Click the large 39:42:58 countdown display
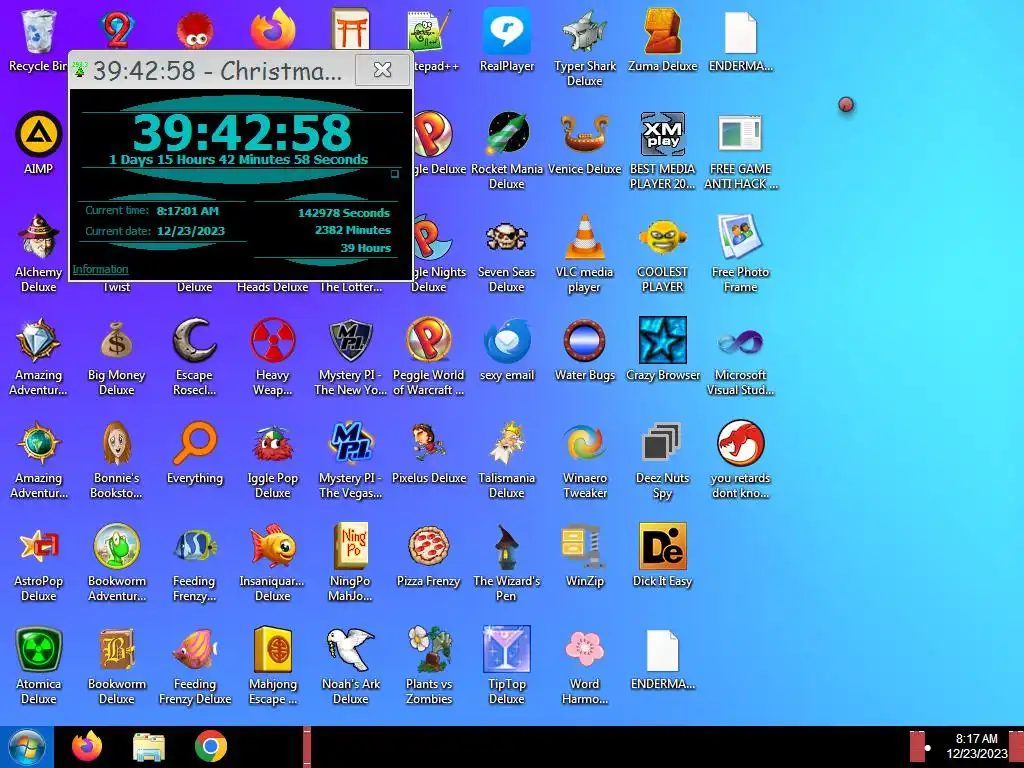1024x768 pixels. [242, 132]
